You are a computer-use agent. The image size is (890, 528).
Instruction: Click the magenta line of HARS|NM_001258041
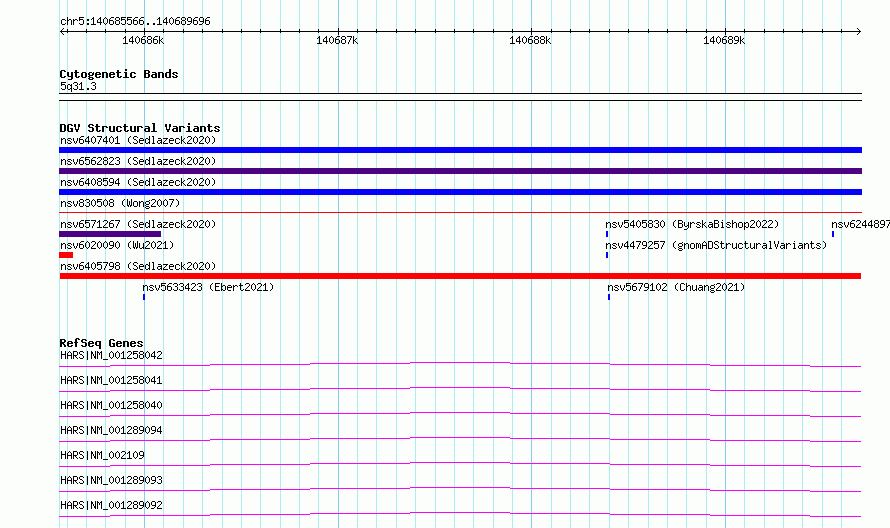click(460, 389)
